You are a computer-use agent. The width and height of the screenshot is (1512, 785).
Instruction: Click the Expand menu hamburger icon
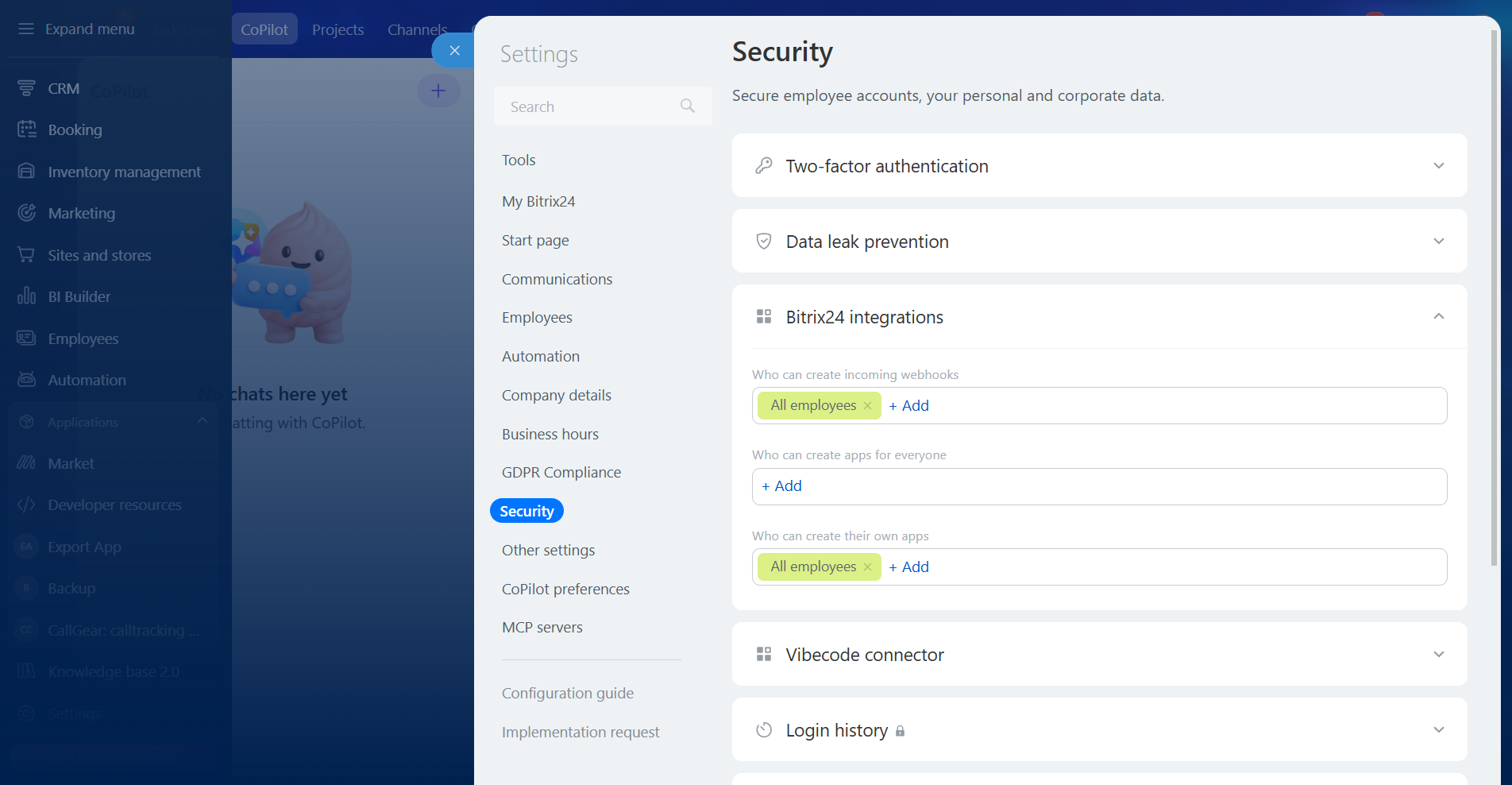(26, 29)
